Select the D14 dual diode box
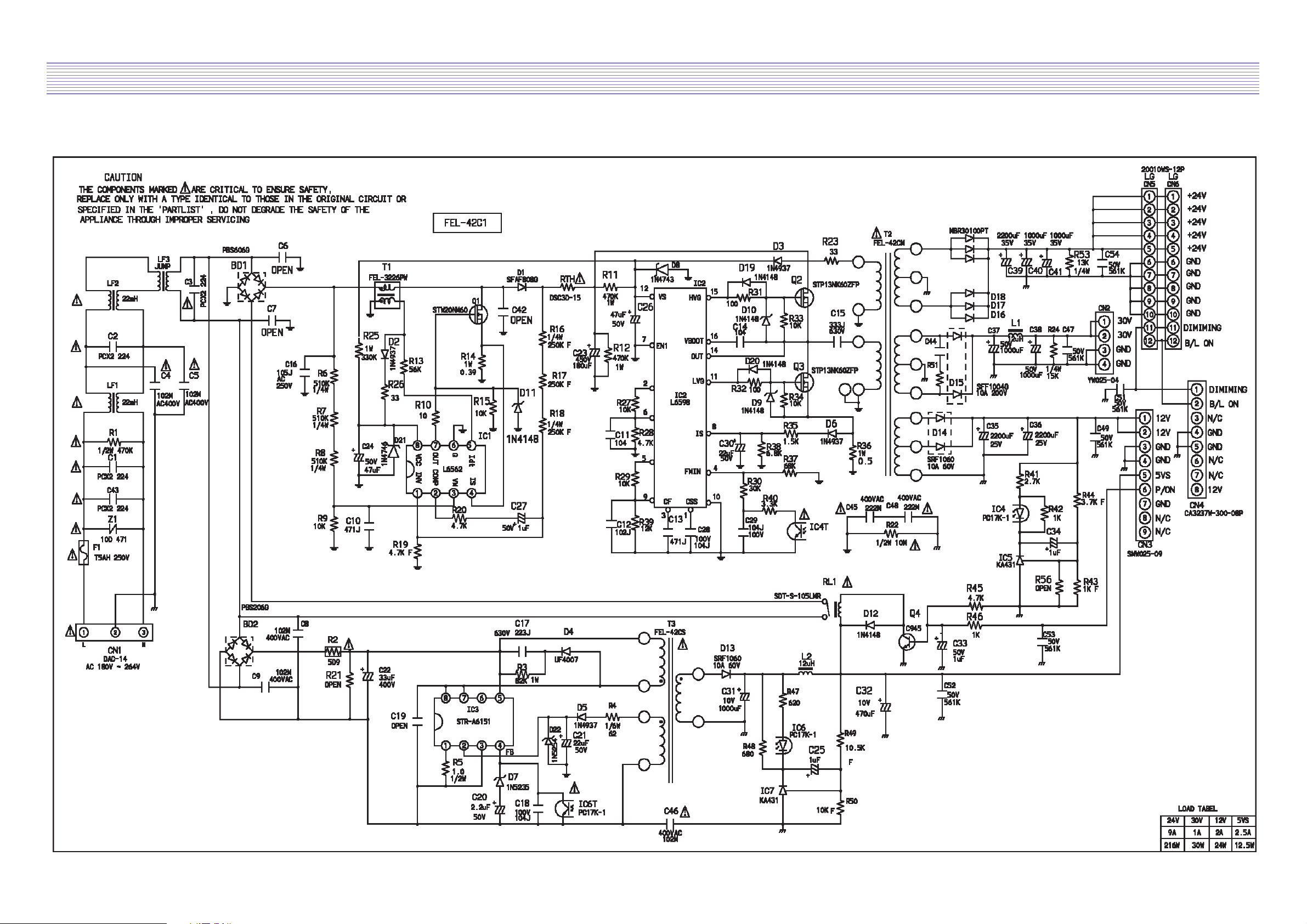Screen dimensions: 1307x924 click(940, 433)
